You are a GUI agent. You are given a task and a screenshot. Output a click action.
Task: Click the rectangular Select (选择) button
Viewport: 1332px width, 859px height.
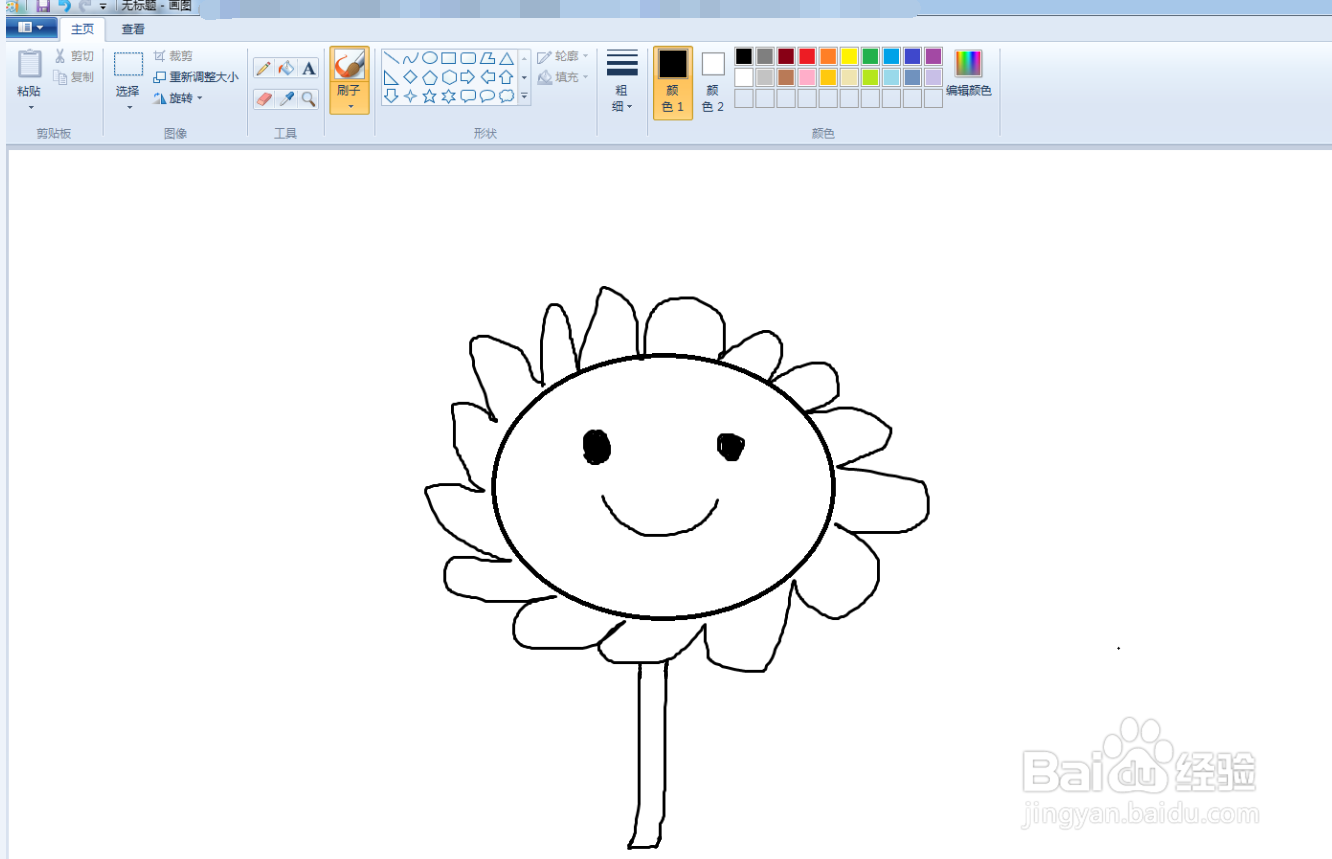click(x=128, y=73)
